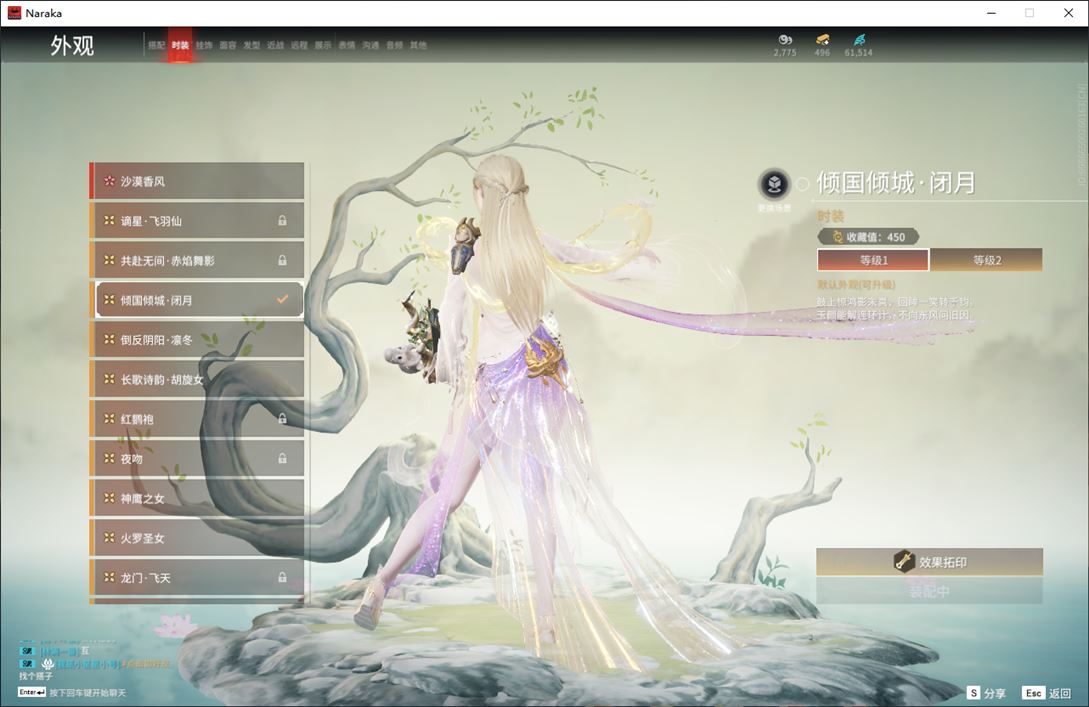Click the rarity icon beside 火罗圣女
1089x707 pixels.
[x=109, y=538]
